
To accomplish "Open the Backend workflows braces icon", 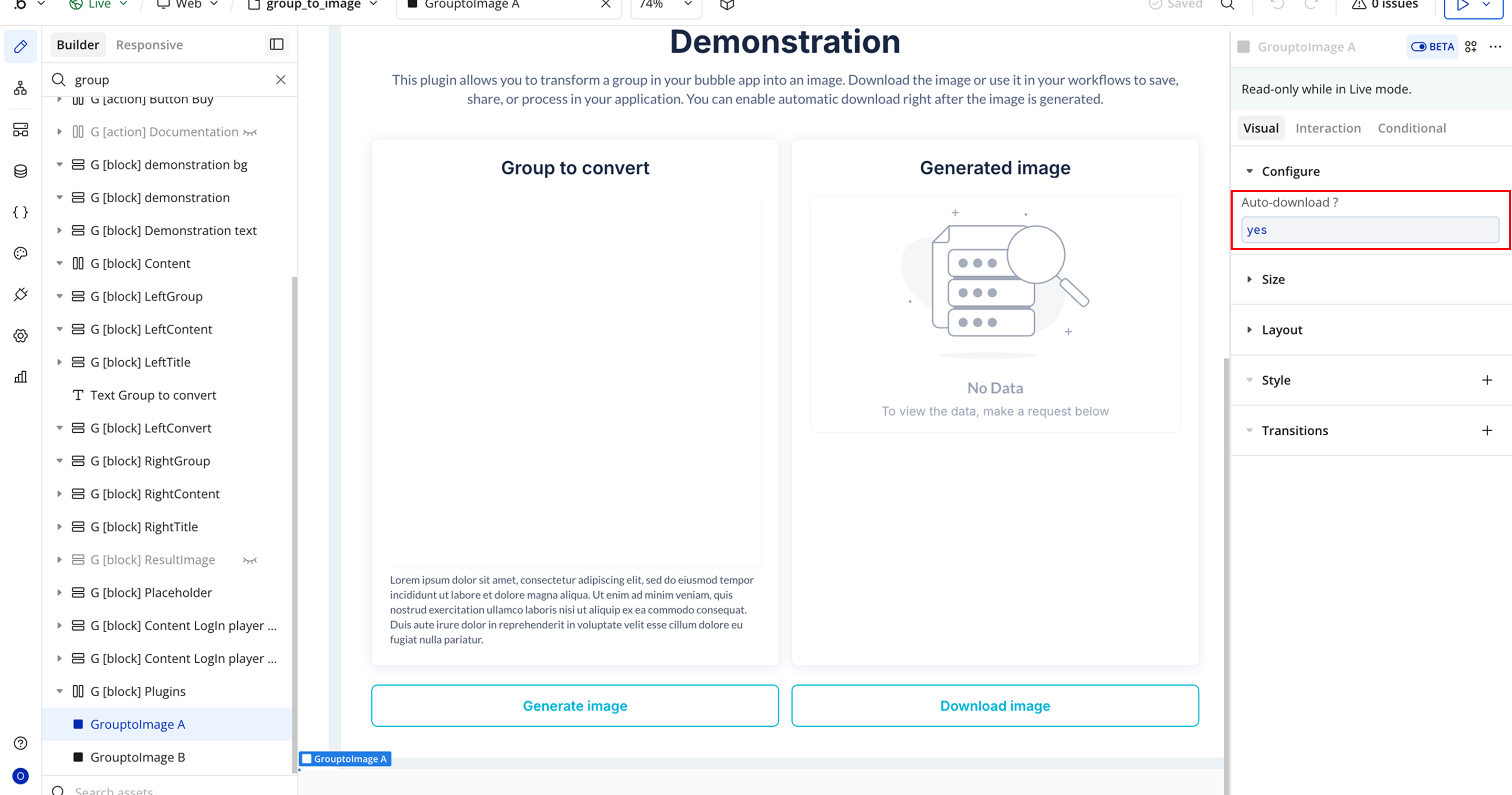I will tap(20, 212).
